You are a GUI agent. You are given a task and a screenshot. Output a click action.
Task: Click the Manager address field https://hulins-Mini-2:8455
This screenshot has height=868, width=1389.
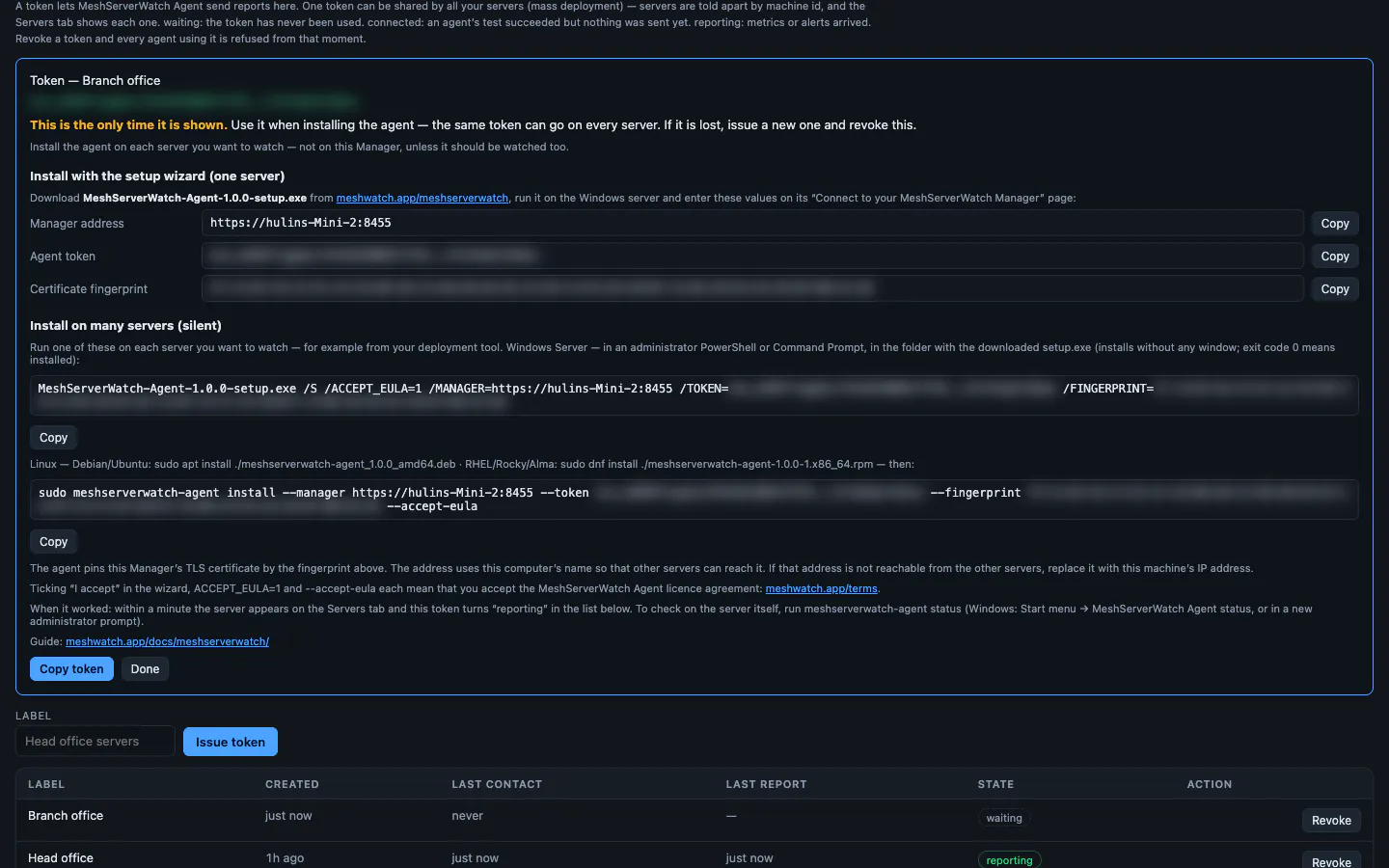pos(752,223)
